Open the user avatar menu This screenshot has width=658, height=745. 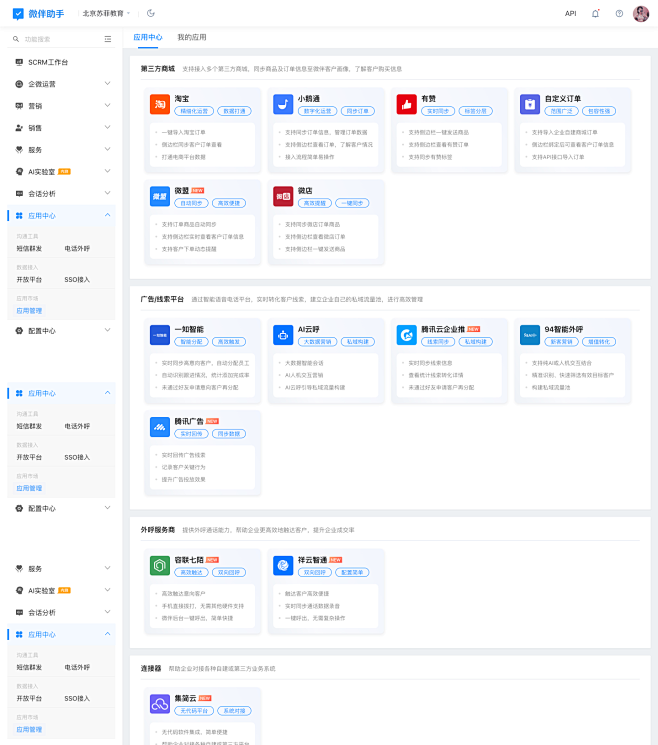pos(641,14)
